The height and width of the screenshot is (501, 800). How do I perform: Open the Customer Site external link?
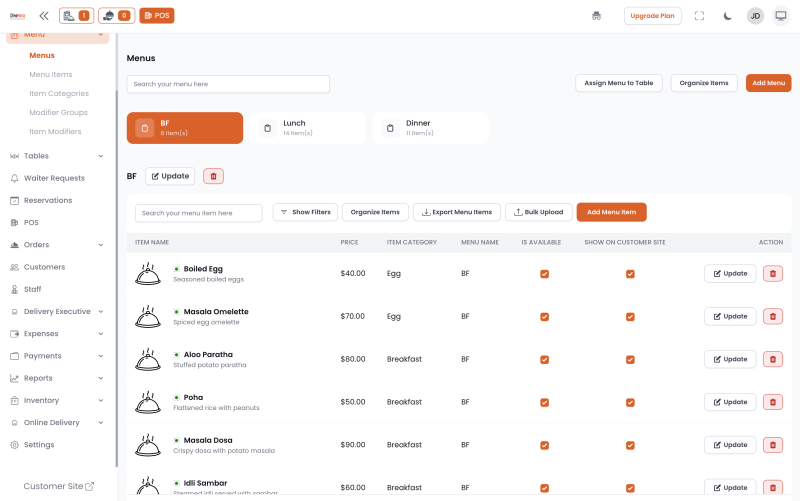(59, 486)
